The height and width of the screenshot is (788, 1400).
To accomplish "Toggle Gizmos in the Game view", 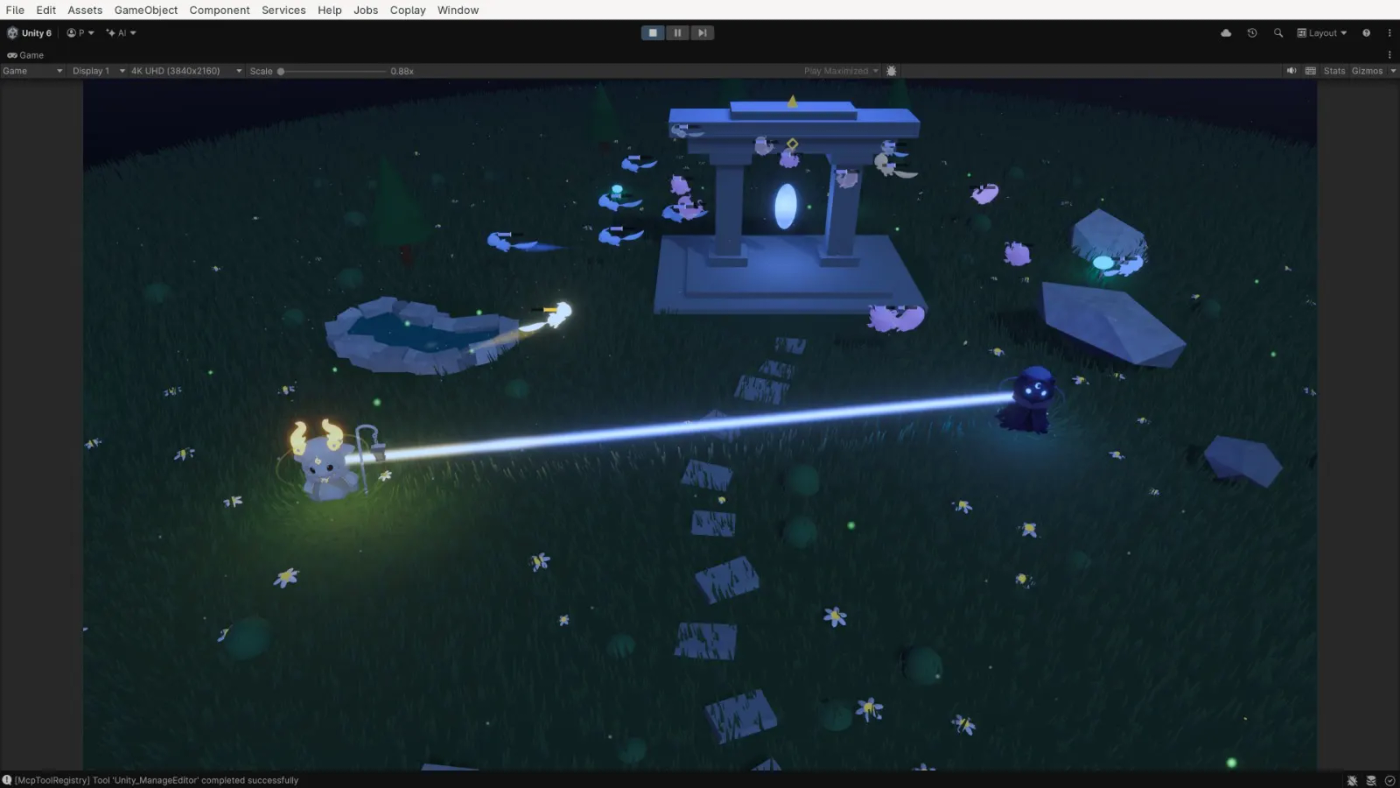I will (1366, 71).
